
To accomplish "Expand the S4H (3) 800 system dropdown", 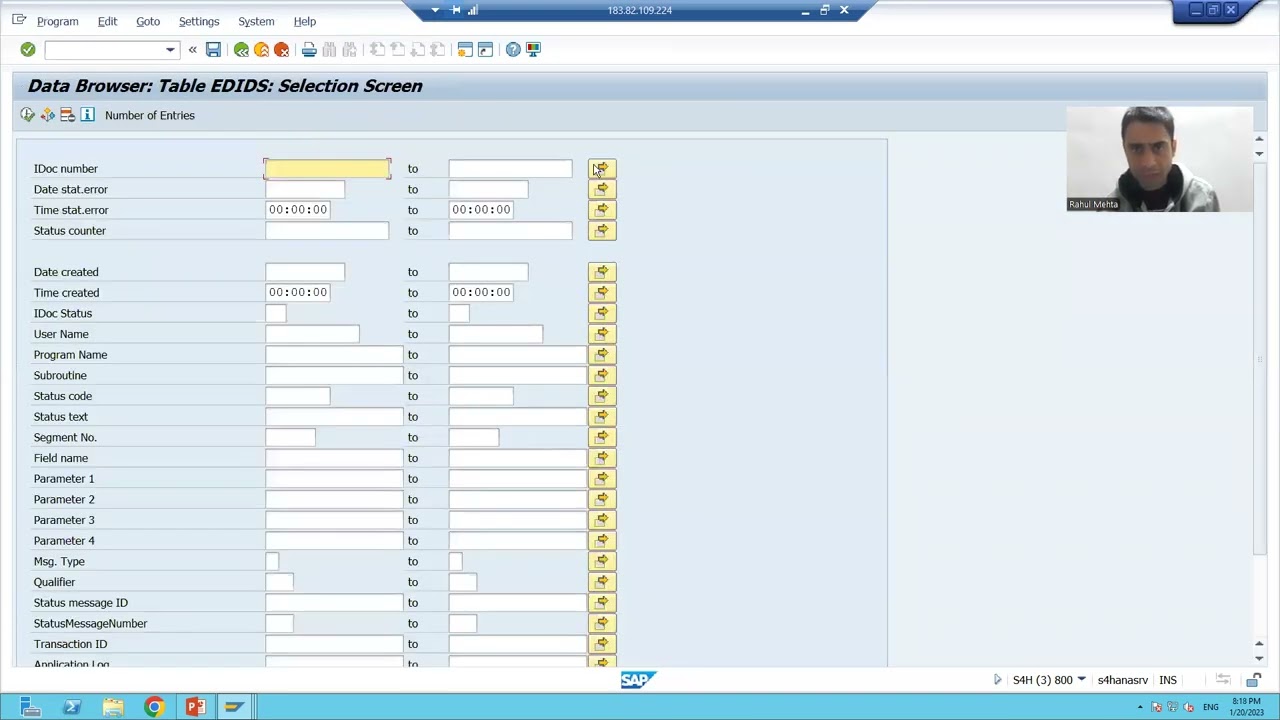I will 1081,680.
